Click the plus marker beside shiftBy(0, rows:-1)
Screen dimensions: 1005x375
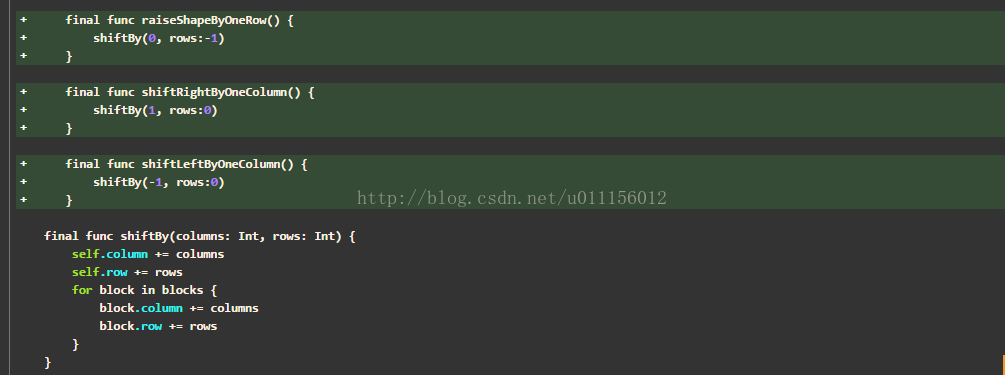tap(24, 38)
